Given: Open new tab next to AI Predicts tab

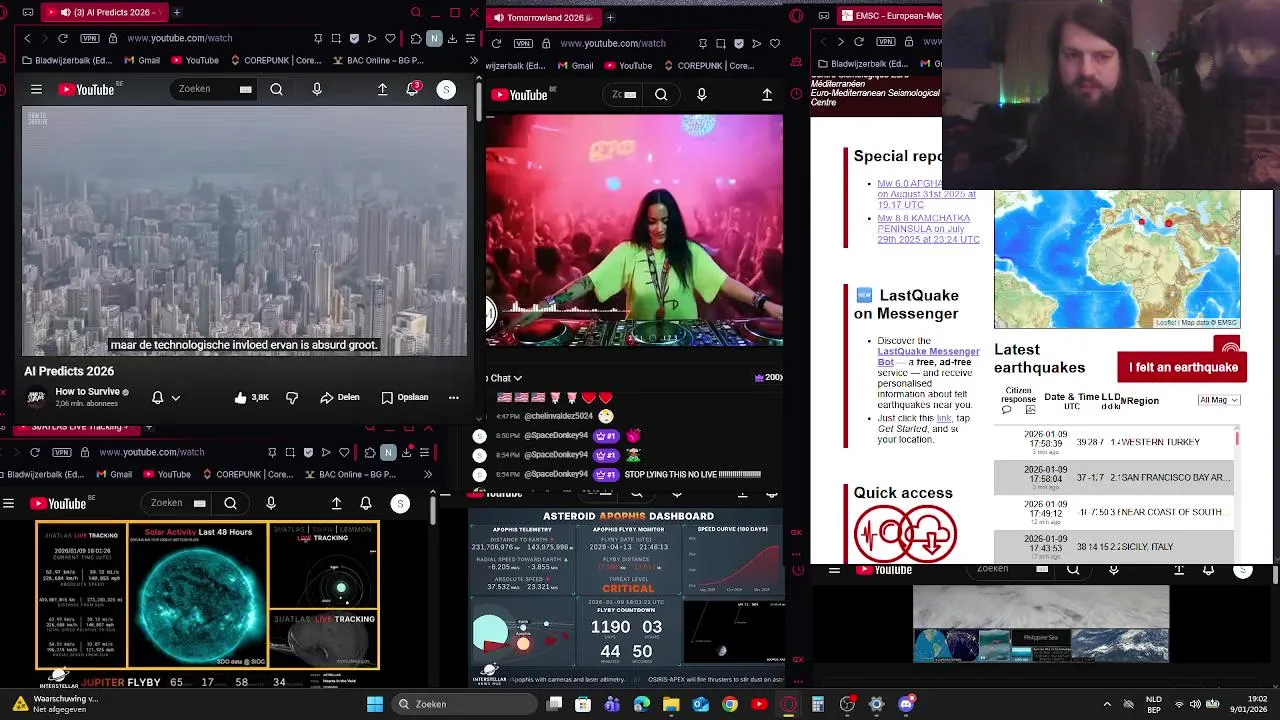Looking at the screenshot, I should 176,12.
